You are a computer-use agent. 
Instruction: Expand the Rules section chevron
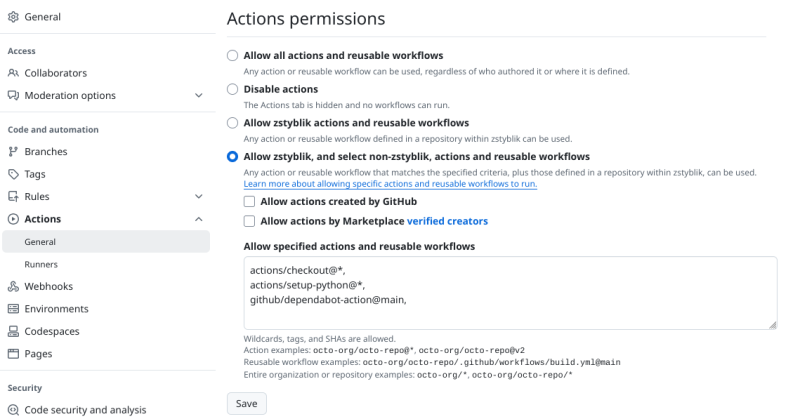pyautogui.click(x=198, y=196)
